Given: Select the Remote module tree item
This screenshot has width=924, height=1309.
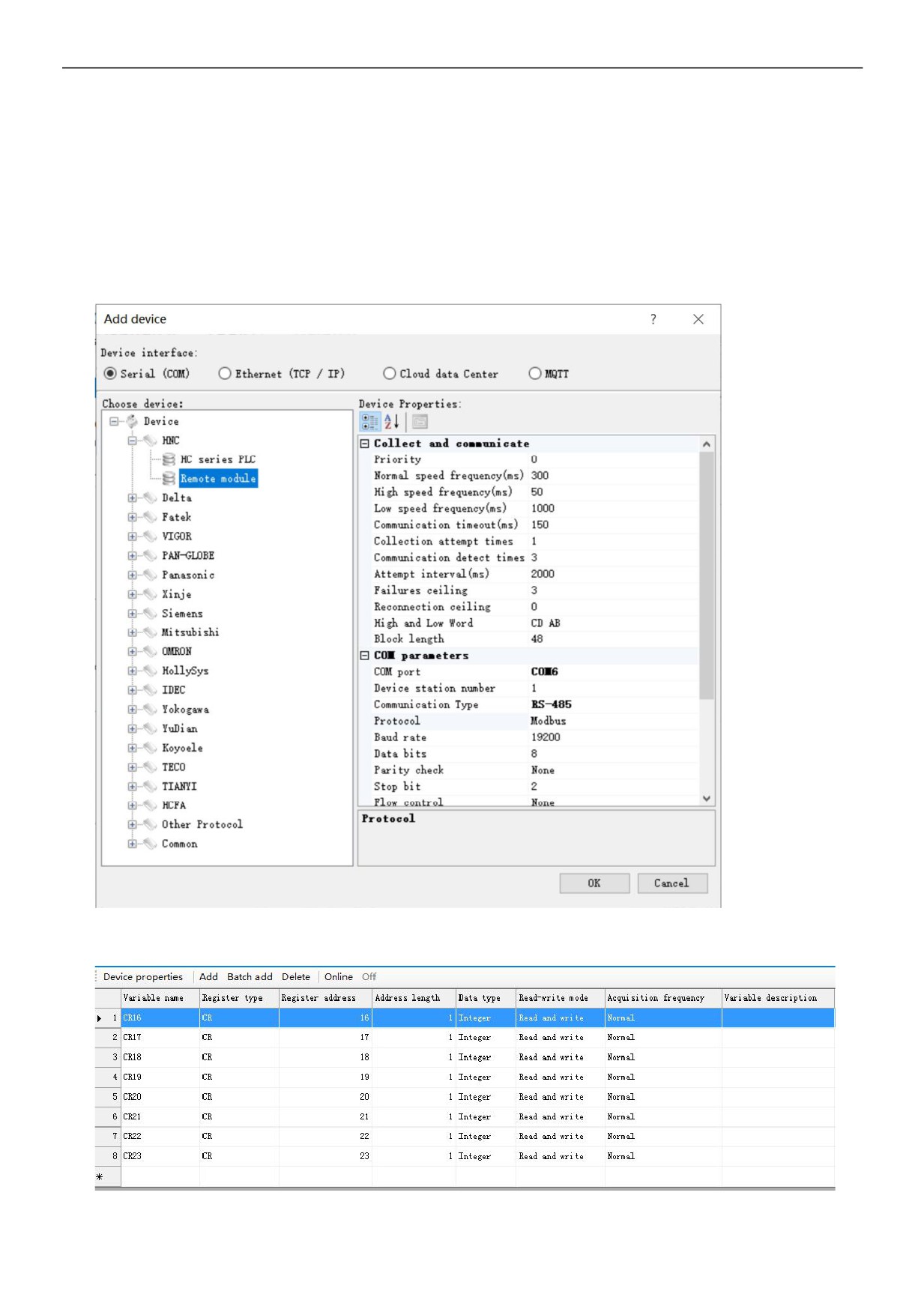Looking at the screenshot, I should pos(218,479).
